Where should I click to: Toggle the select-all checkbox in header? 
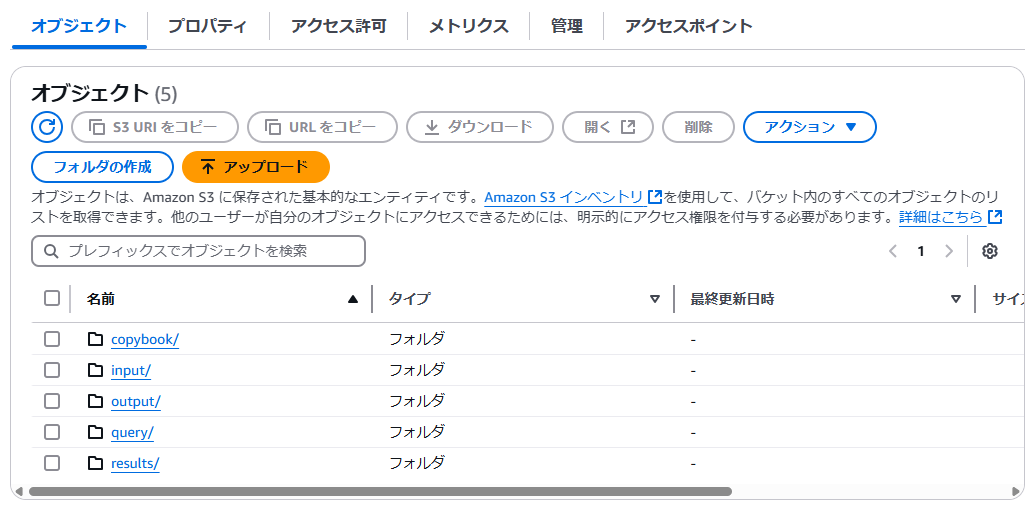point(52,298)
